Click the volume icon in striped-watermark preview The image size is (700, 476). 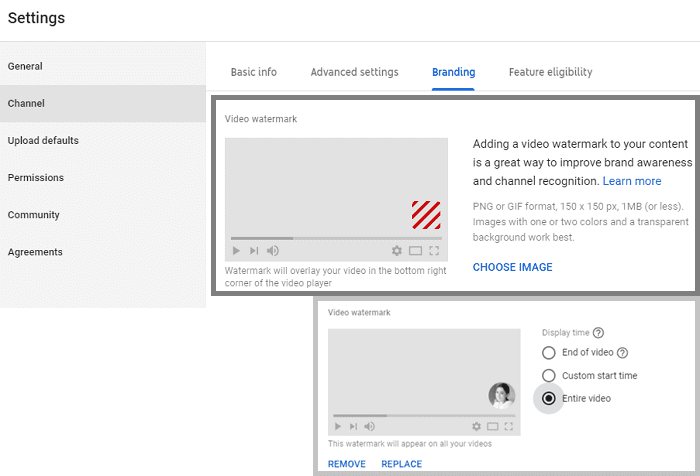pos(273,251)
